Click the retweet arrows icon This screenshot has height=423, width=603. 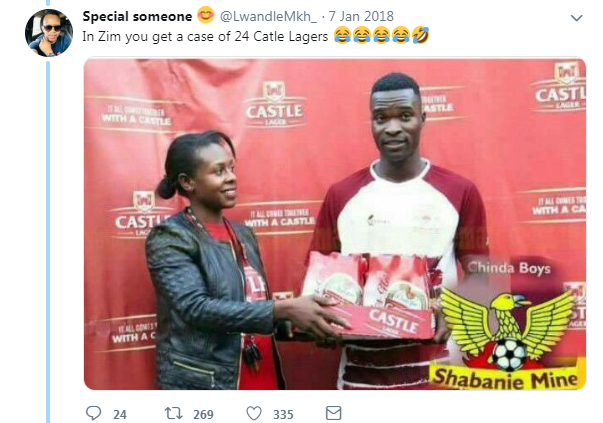[173, 413]
